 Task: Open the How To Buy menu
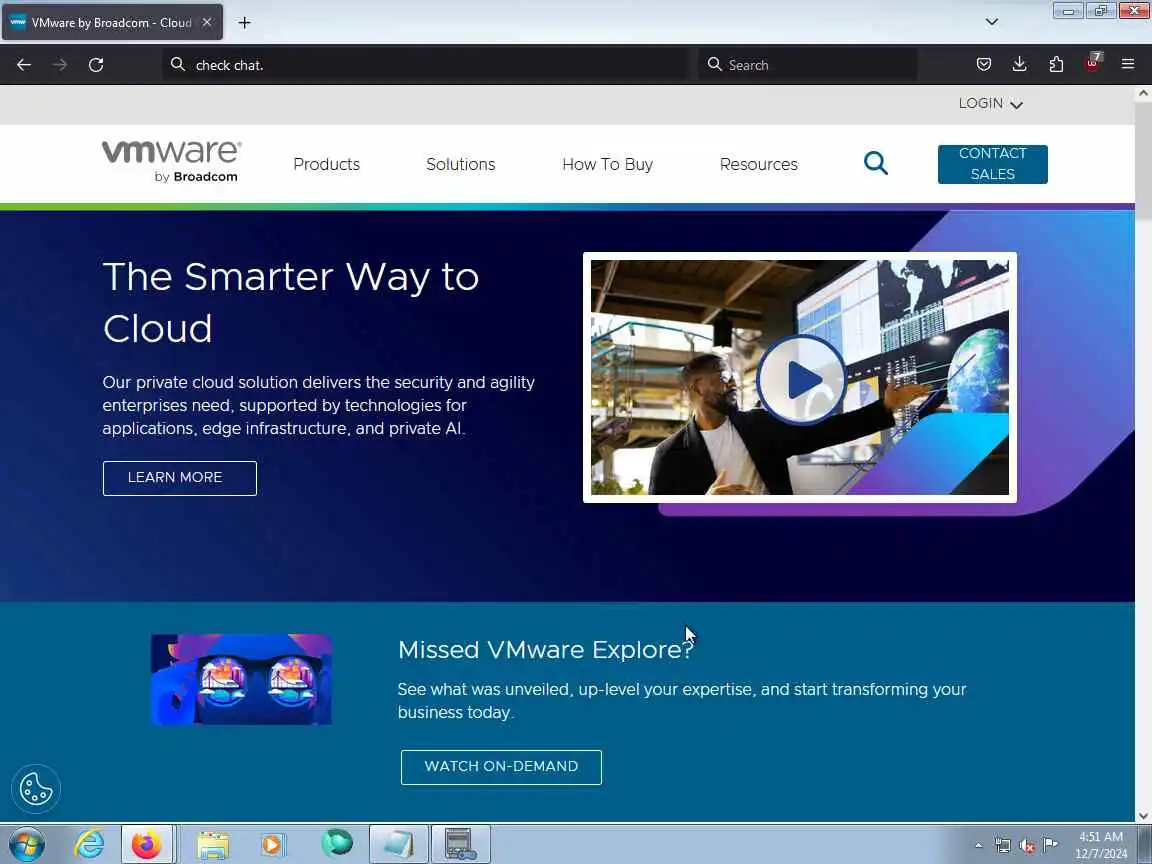tap(607, 165)
